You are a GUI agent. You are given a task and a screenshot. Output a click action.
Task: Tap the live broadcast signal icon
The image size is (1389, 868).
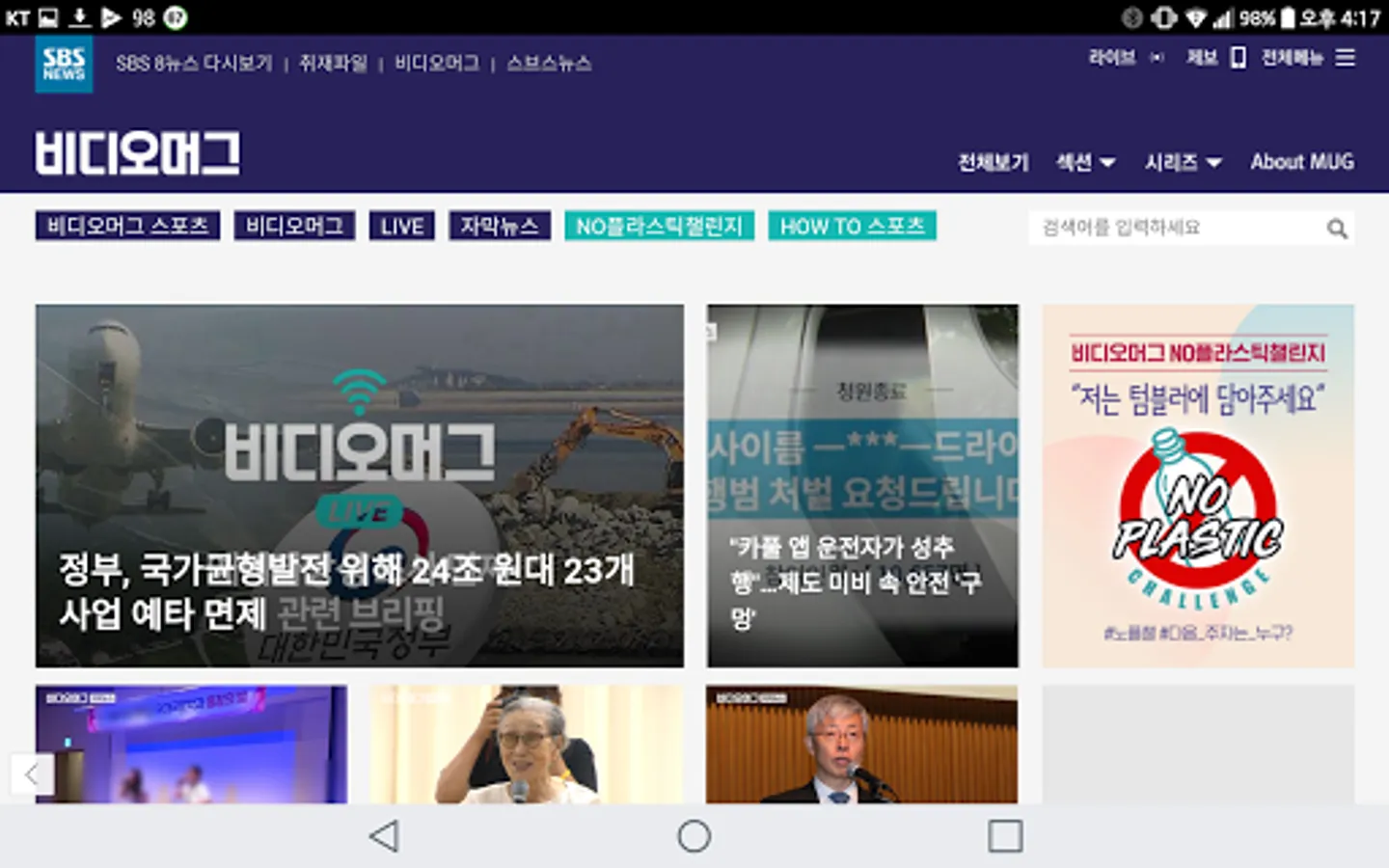tap(1157, 58)
